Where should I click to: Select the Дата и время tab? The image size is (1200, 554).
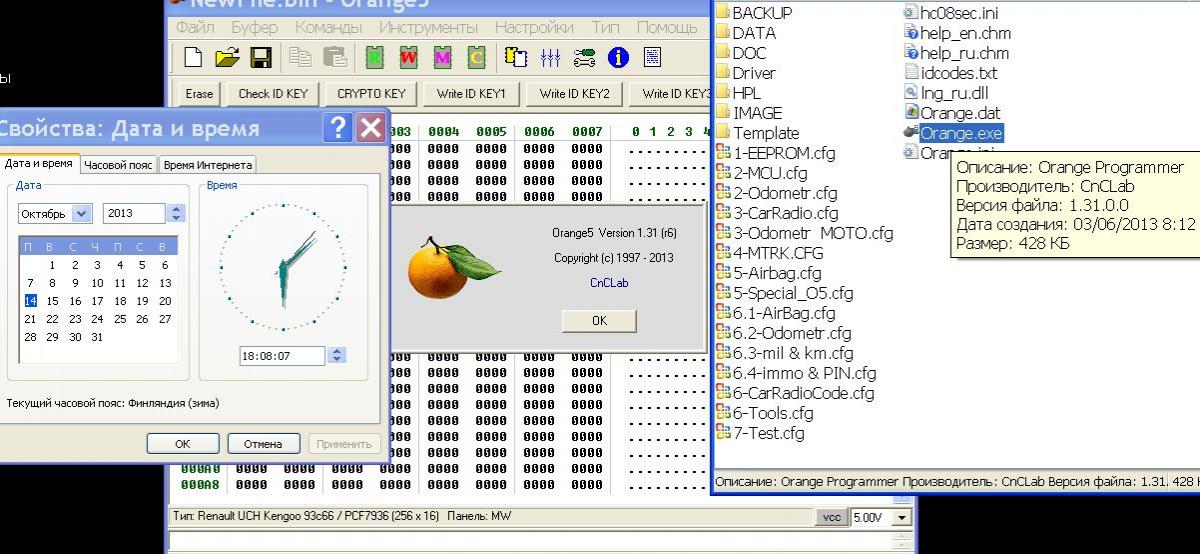pyautogui.click(x=38, y=164)
